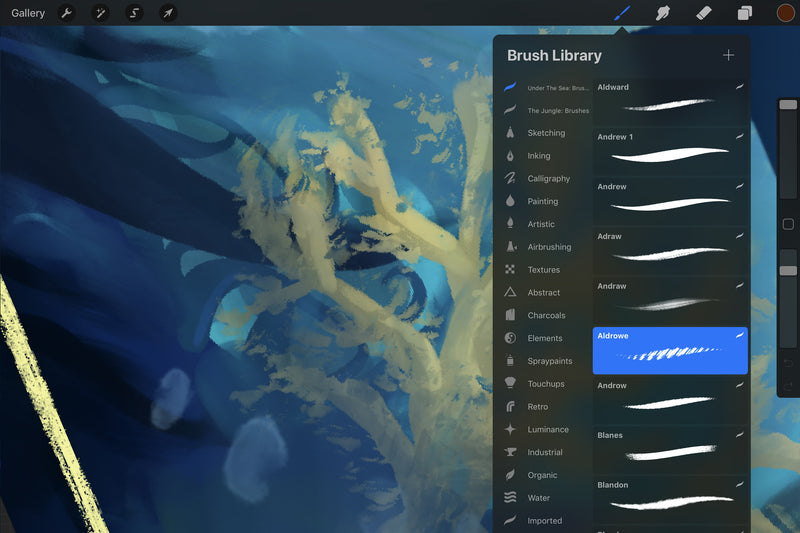The height and width of the screenshot is (533, 800).
Task: Open the Calligraphy brush category
Action: (x=548, y=179)
